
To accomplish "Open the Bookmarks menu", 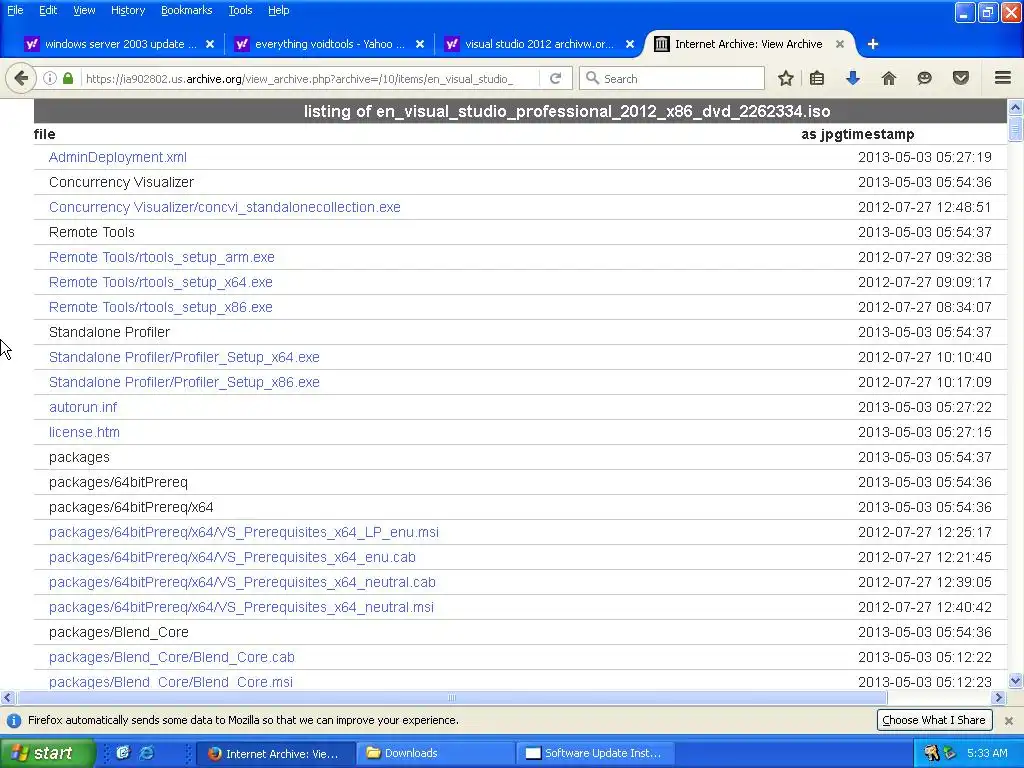I will pos(186,10).
